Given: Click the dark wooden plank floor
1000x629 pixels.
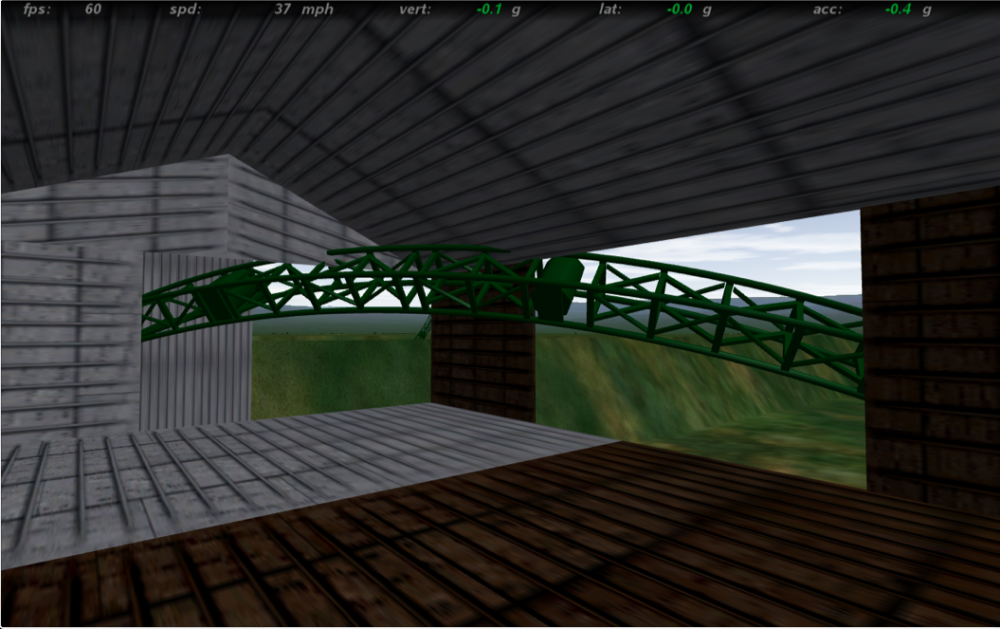Looking at the screenshot, I should [x=600, y=540].
